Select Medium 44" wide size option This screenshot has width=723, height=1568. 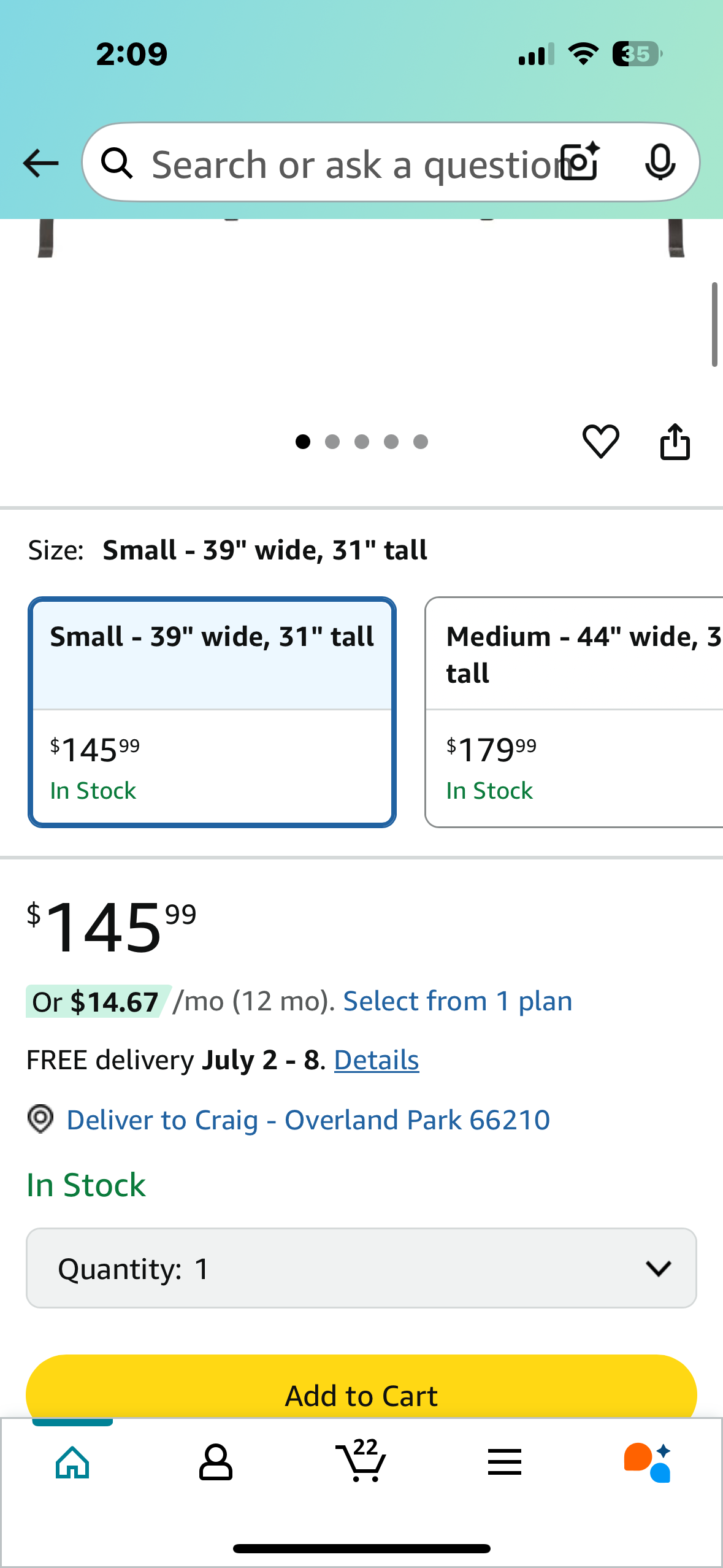(574, 712)
